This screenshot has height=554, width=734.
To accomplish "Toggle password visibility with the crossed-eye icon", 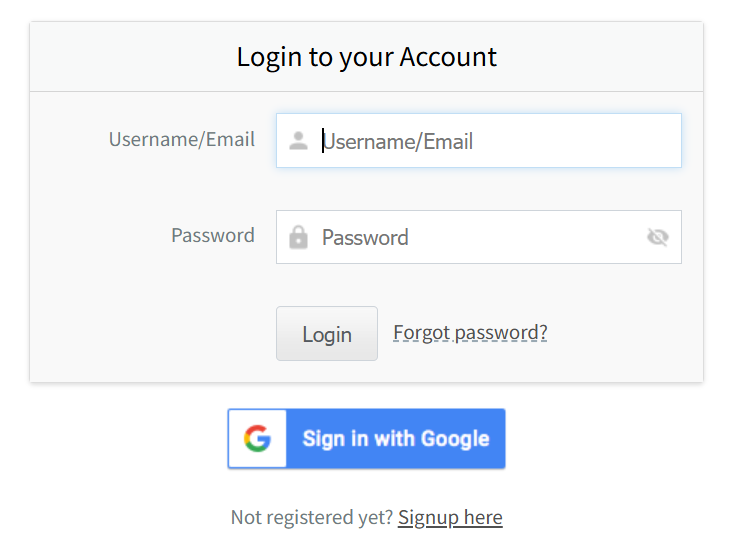I will click(x=658, y=237).
